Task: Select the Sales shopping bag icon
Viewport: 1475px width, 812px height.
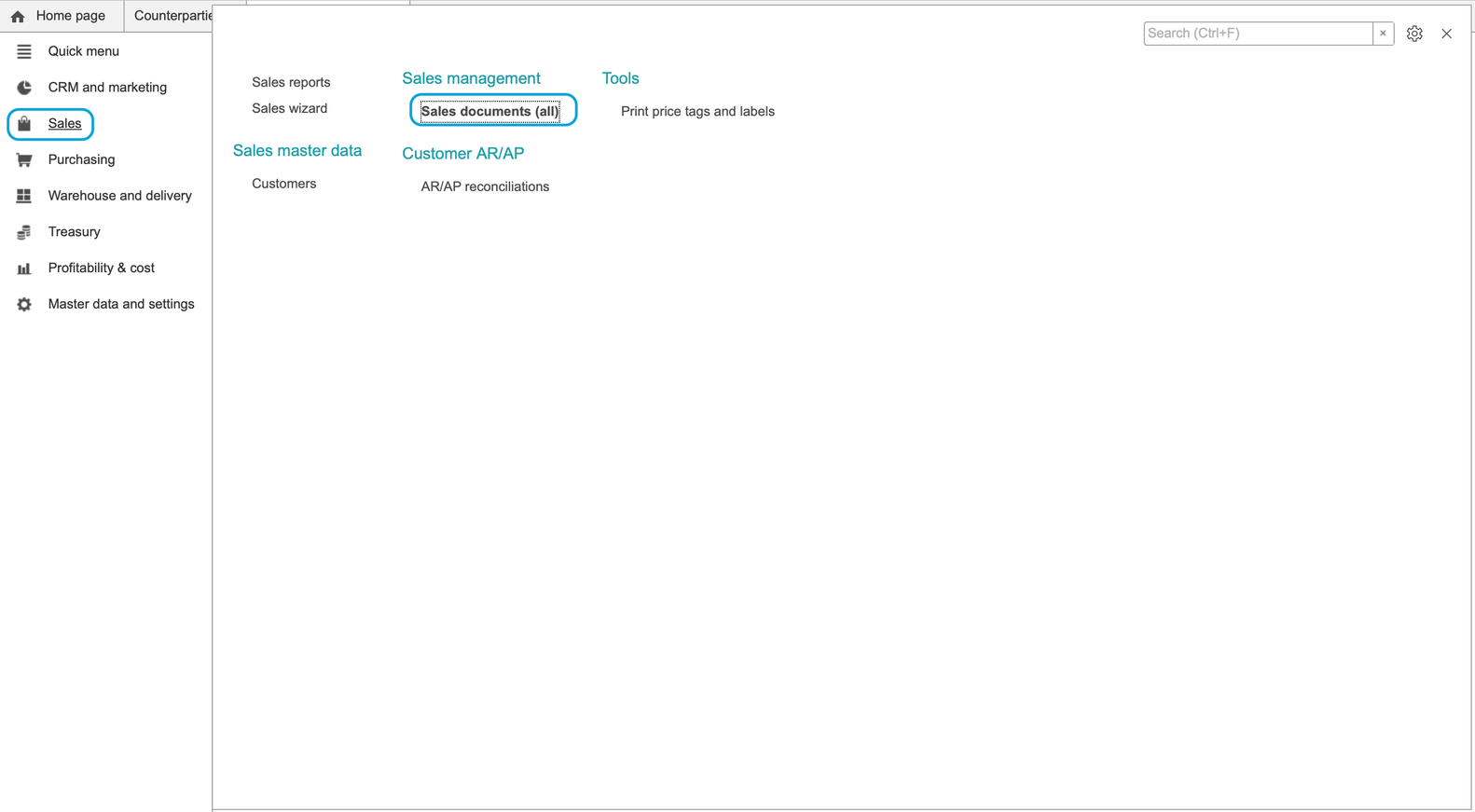Action: click(x=24, y=123)
